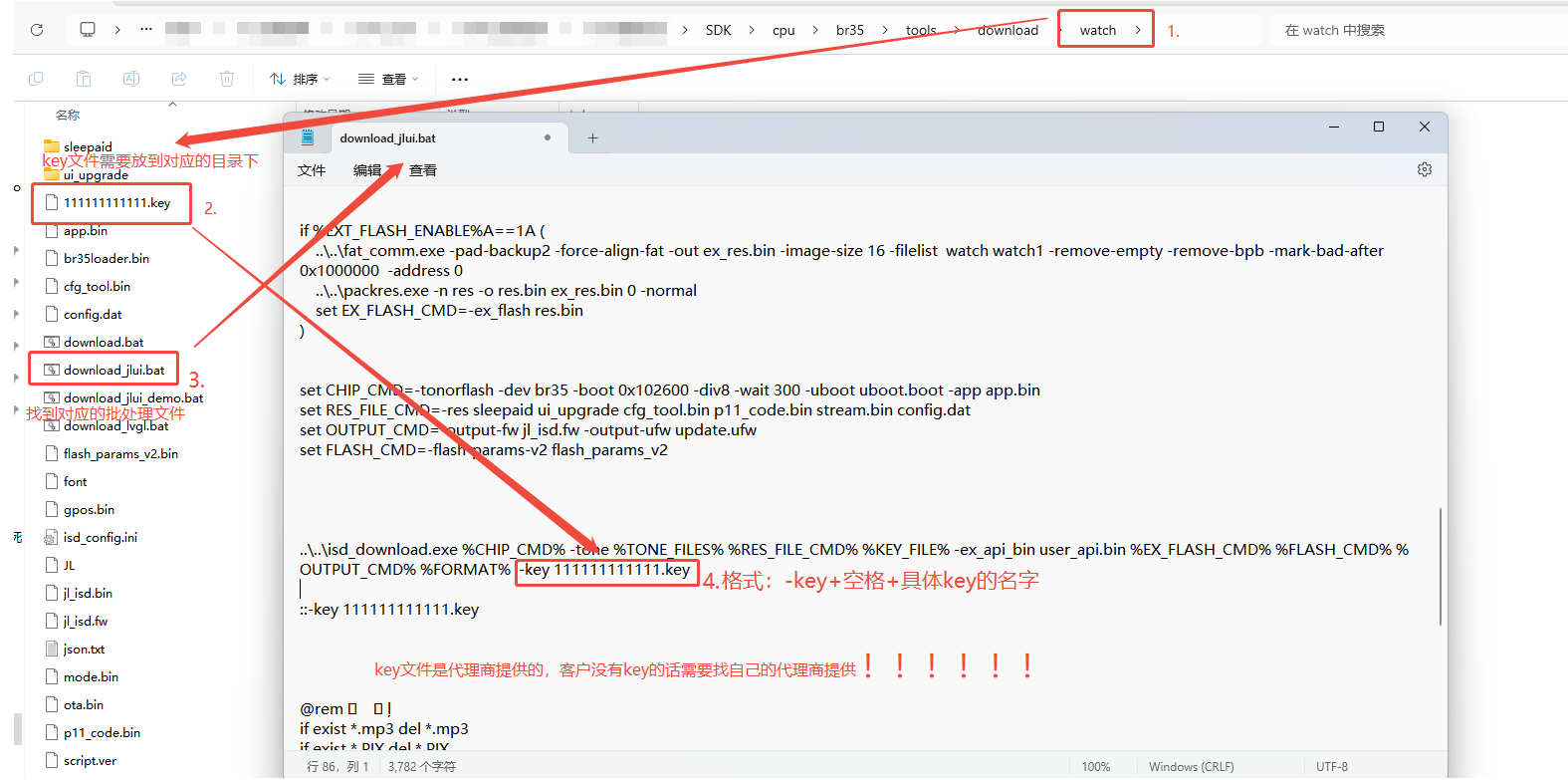Open the breadcrumb ellipsis overflow menu
This screenshot has height=780, width=1568.
[146, 30]
